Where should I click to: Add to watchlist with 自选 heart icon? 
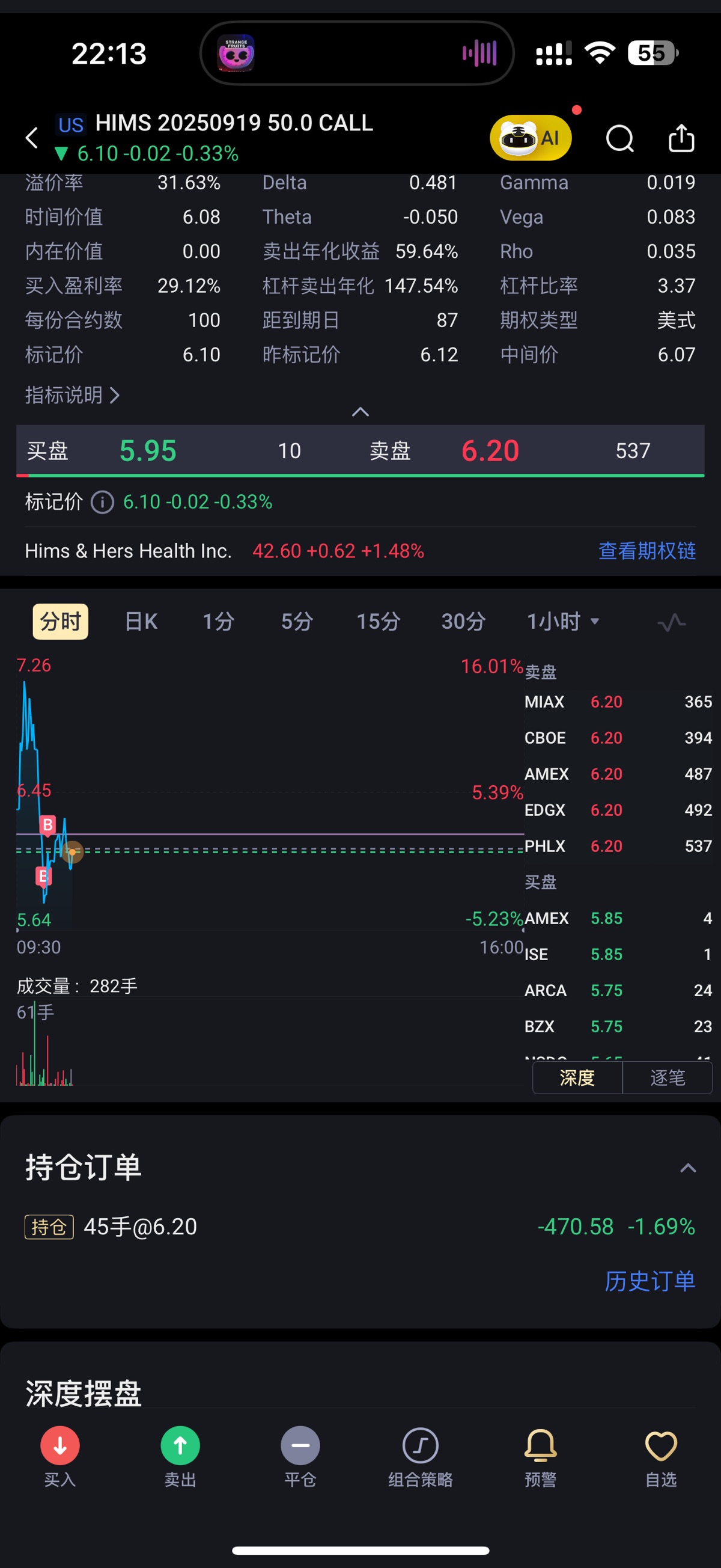tap(661, 1446)
